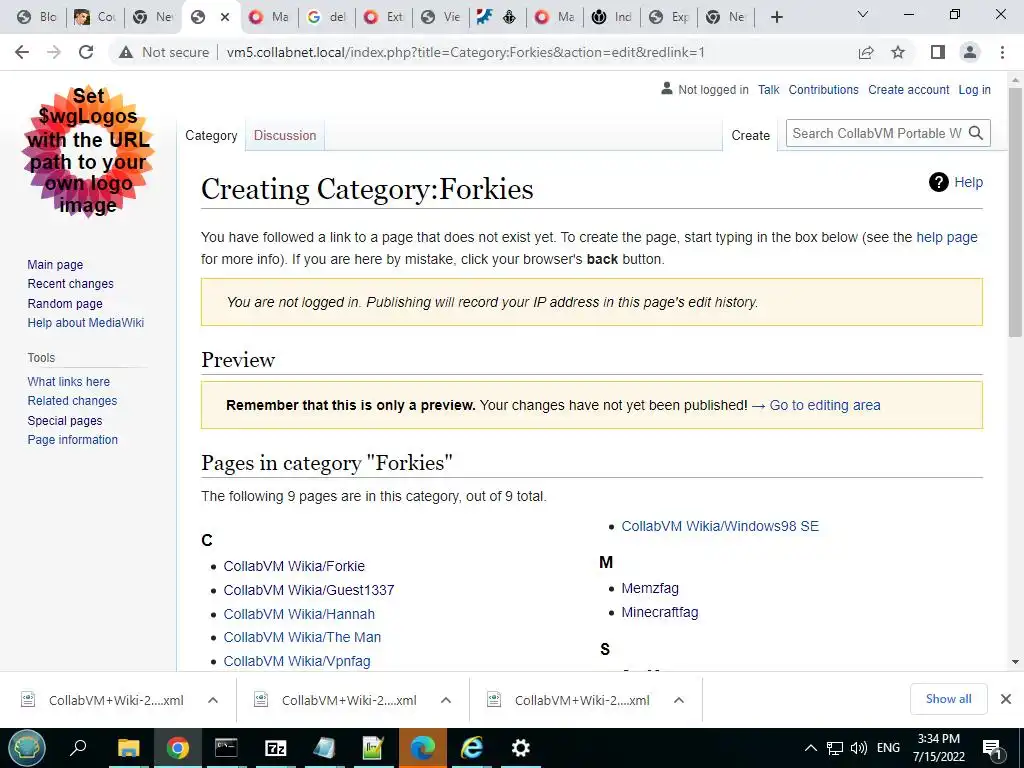Screen dimensions: 1024x768
Task: Open Chrome three-dot menu
Action: click(x=1002, y=52)
